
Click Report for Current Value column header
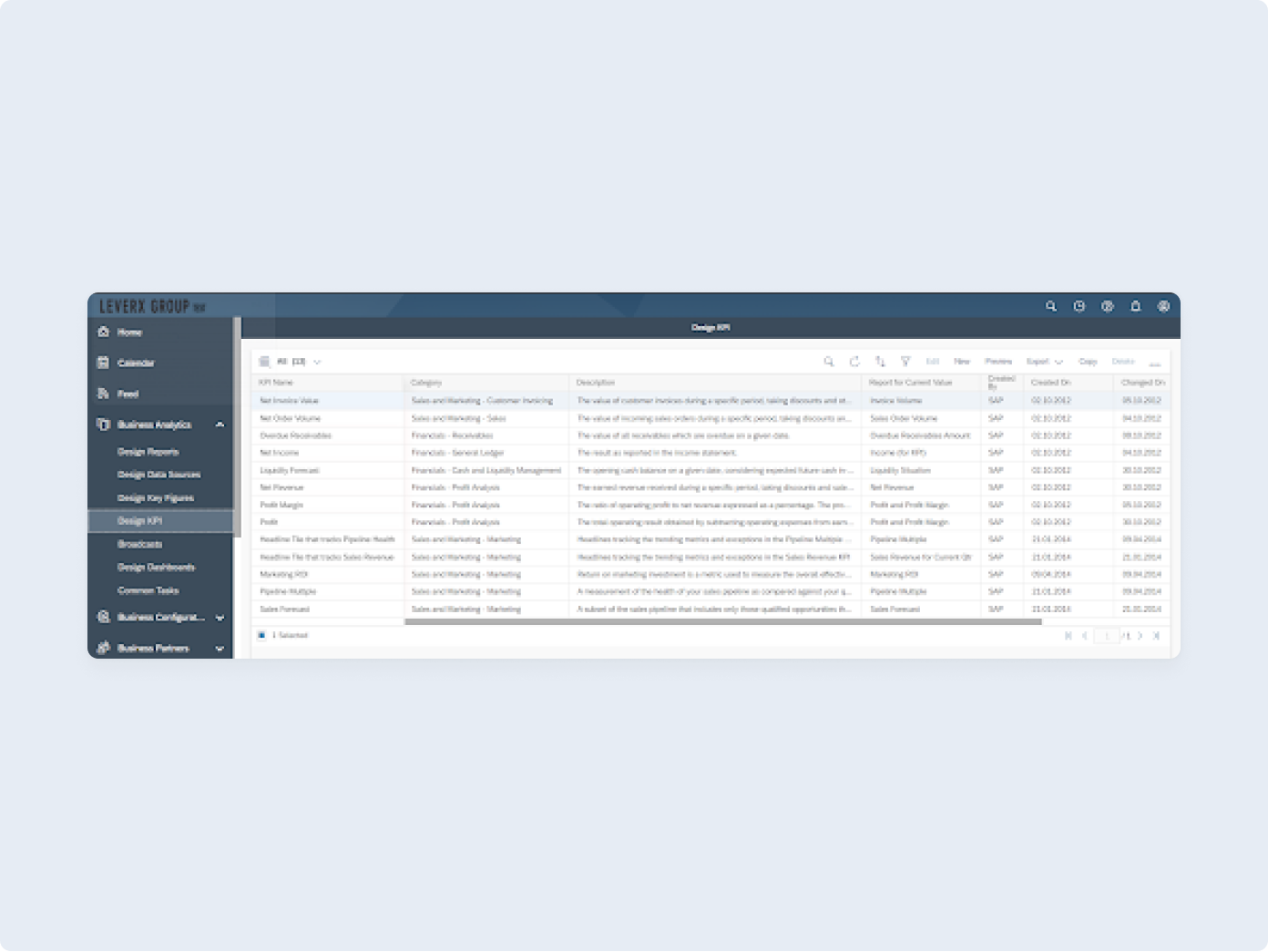pos(921,383)
